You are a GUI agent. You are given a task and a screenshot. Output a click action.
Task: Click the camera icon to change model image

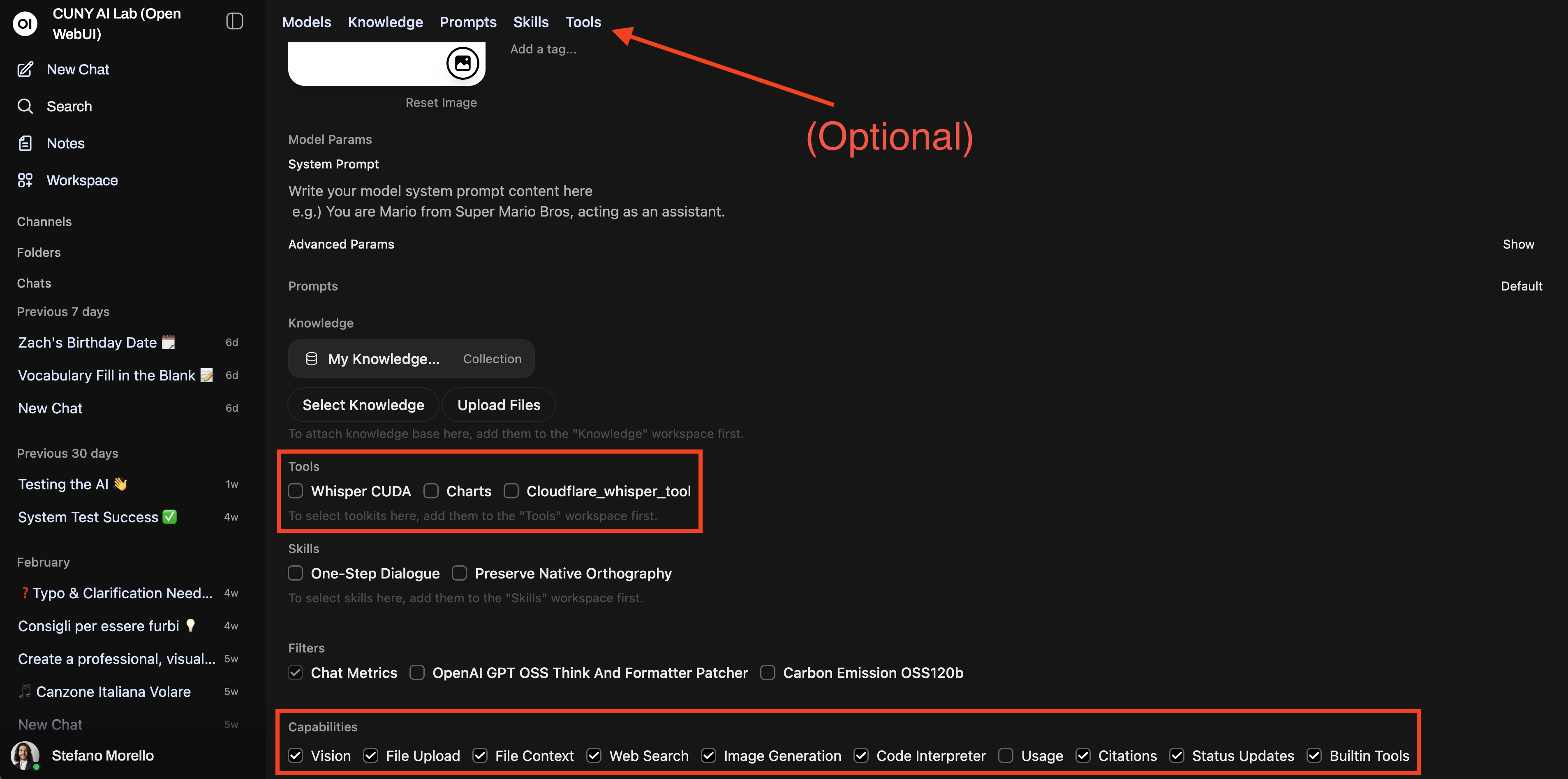[463, 62]
